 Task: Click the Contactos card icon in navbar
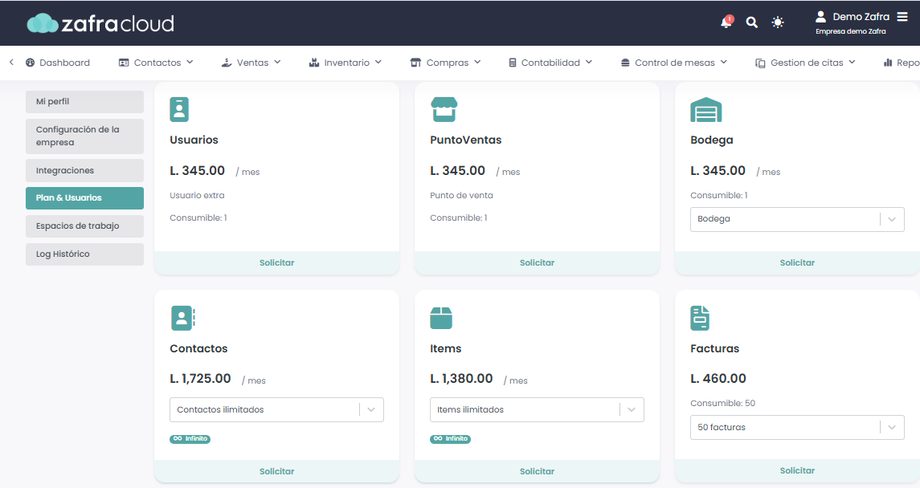point(124,63)
